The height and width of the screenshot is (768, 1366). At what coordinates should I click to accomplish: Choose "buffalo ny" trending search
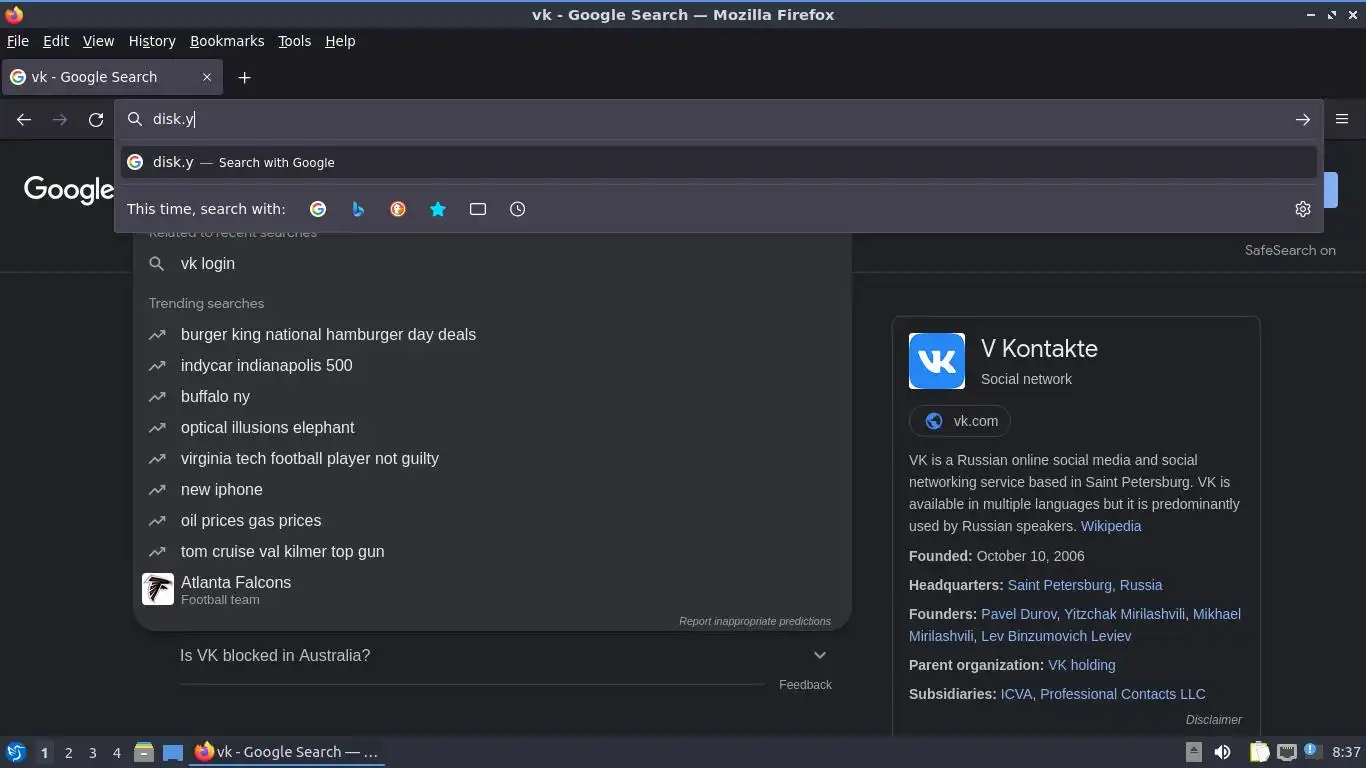tap(215, 396)
